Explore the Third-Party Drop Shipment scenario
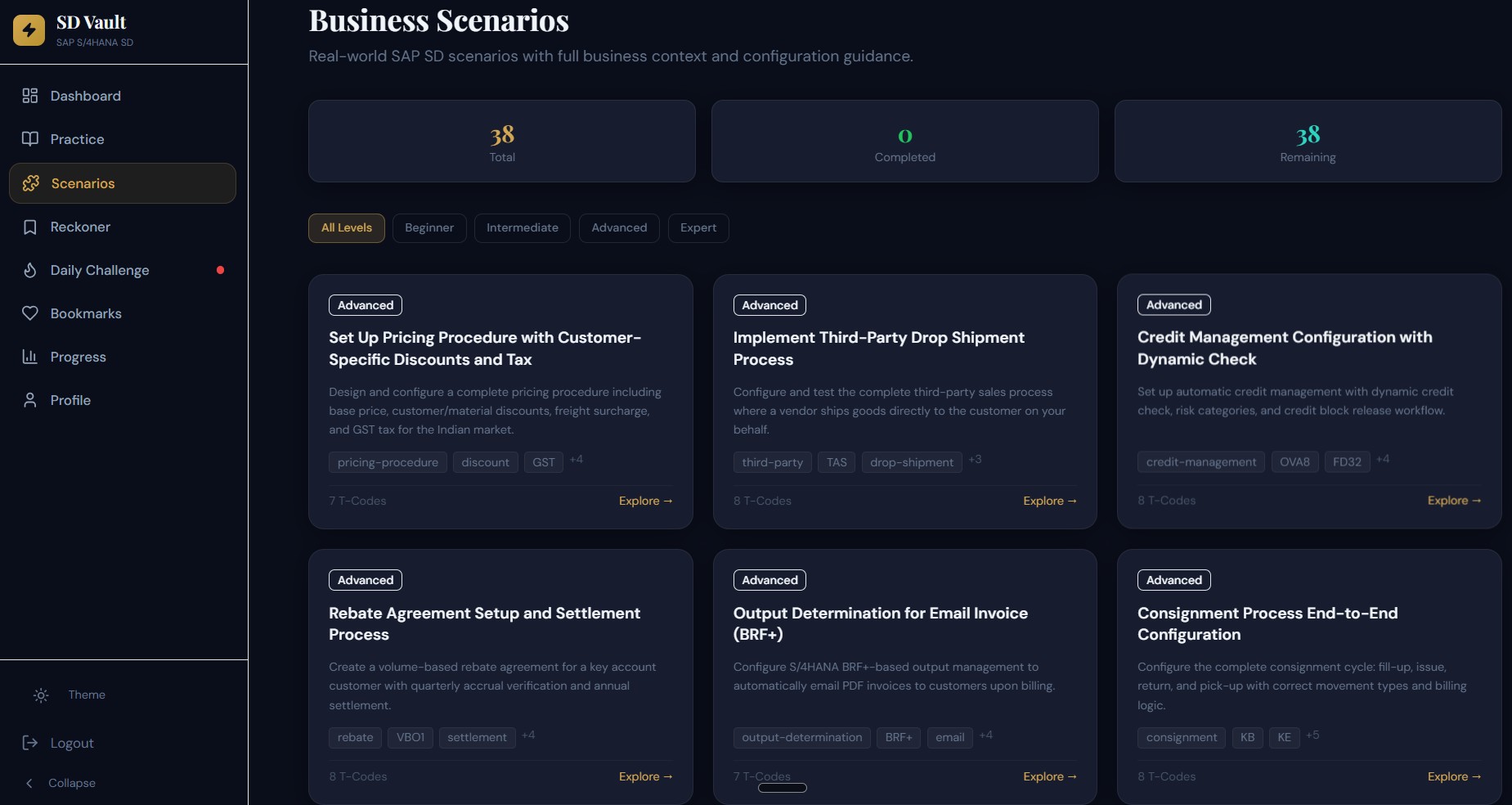The height and width of the screenshot is (805, 1512). pos(1049,501)
